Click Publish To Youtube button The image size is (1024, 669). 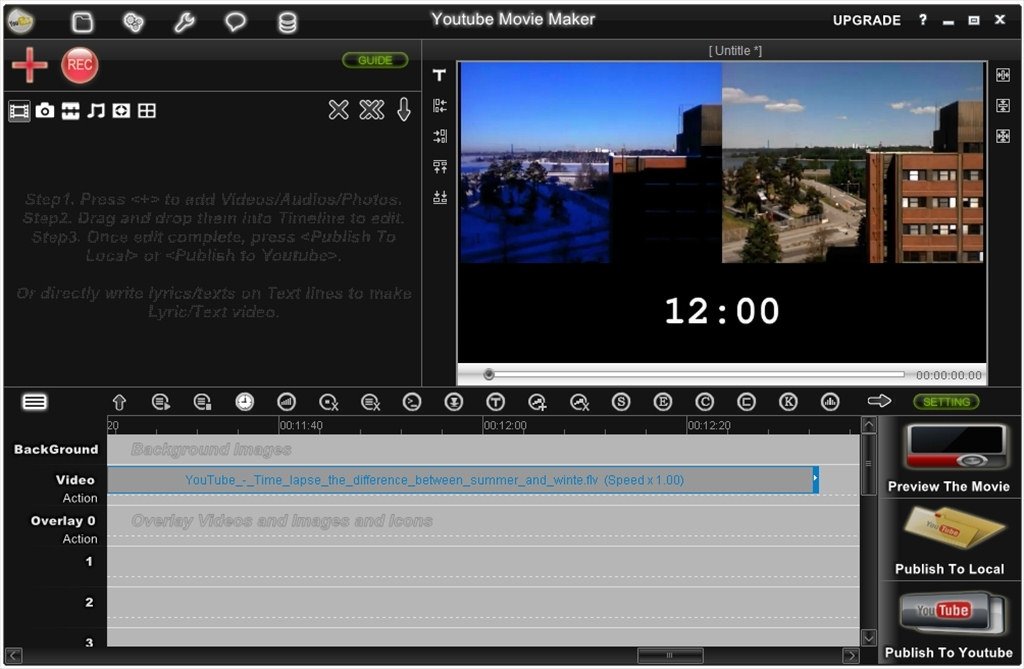point(949,625)
